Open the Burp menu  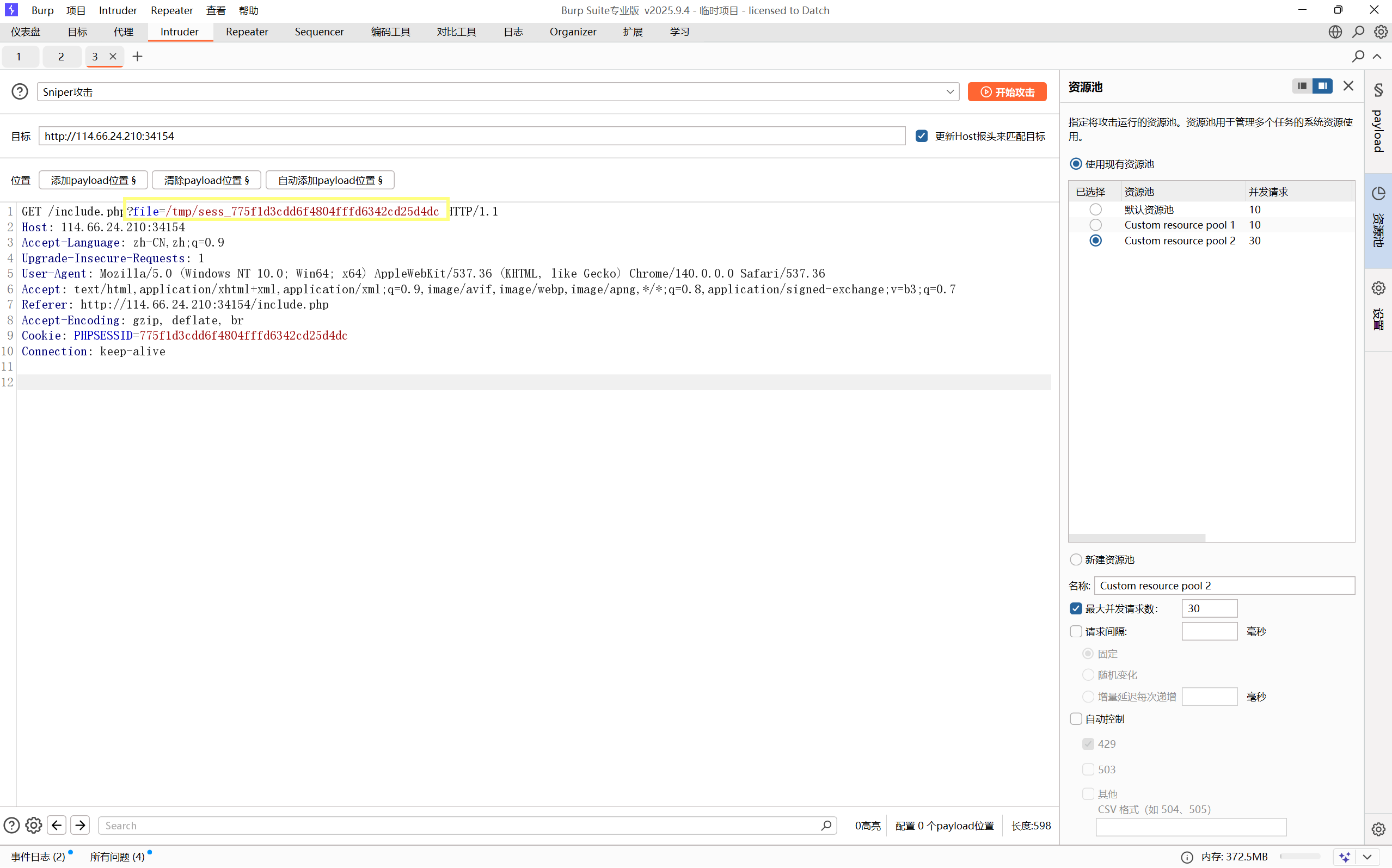pos(42,10)
